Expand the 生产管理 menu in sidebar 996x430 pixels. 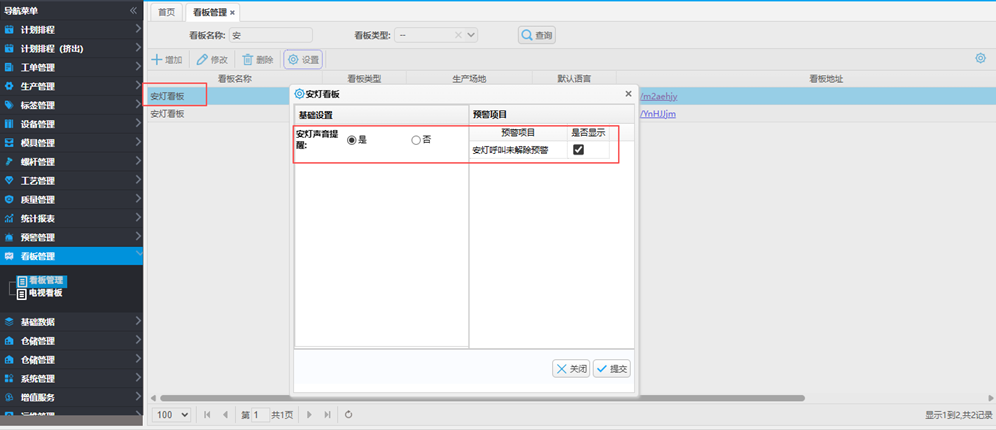pyautogui.click(x=70, y=86)
